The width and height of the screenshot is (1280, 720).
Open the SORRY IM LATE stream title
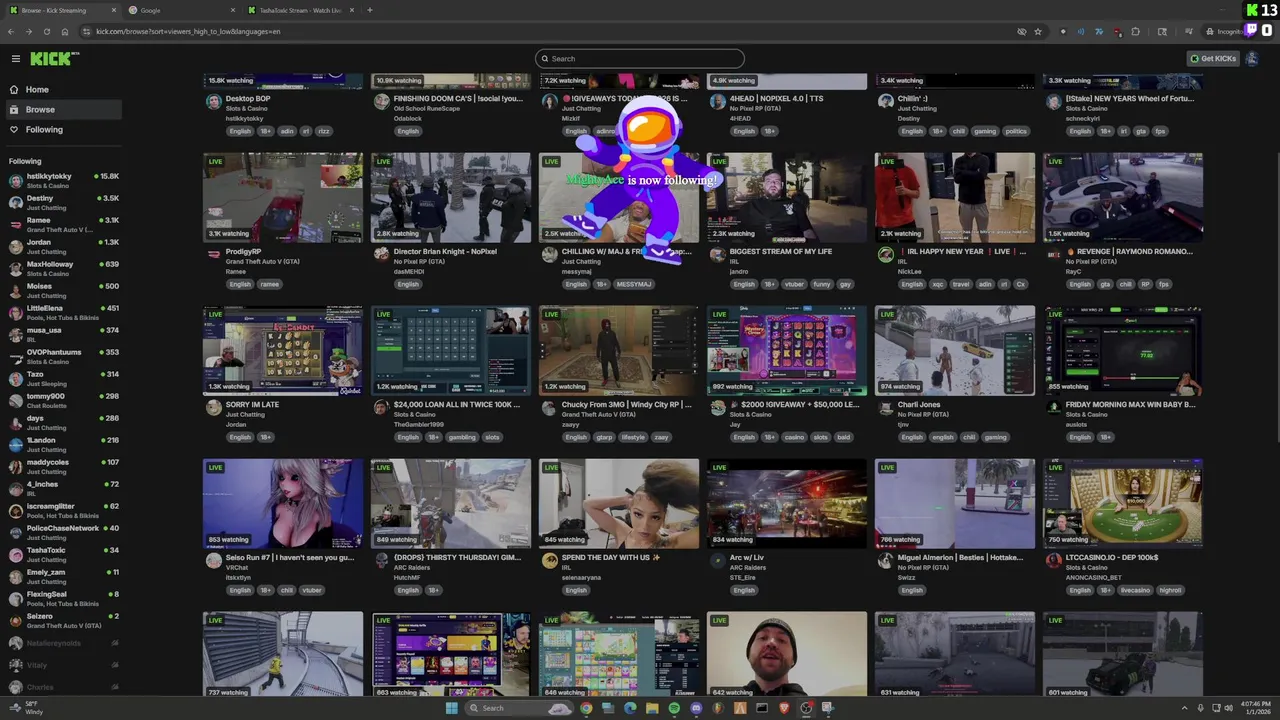click(x=252, y=405)
